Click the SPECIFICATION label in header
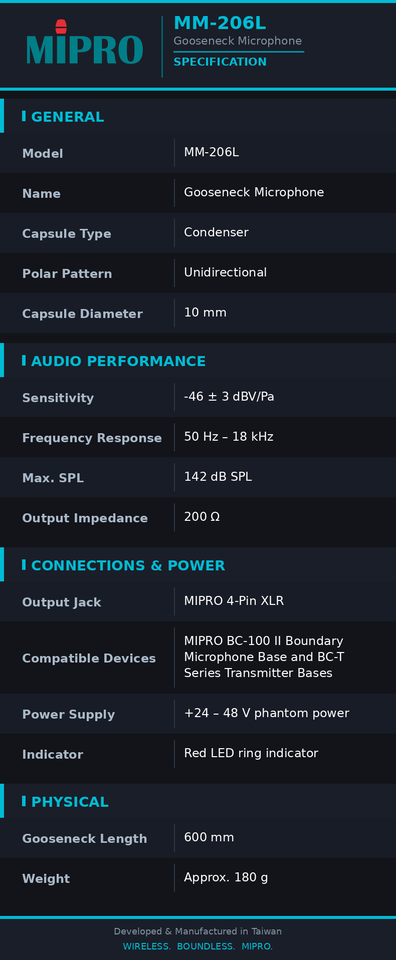 click(220, 62)
